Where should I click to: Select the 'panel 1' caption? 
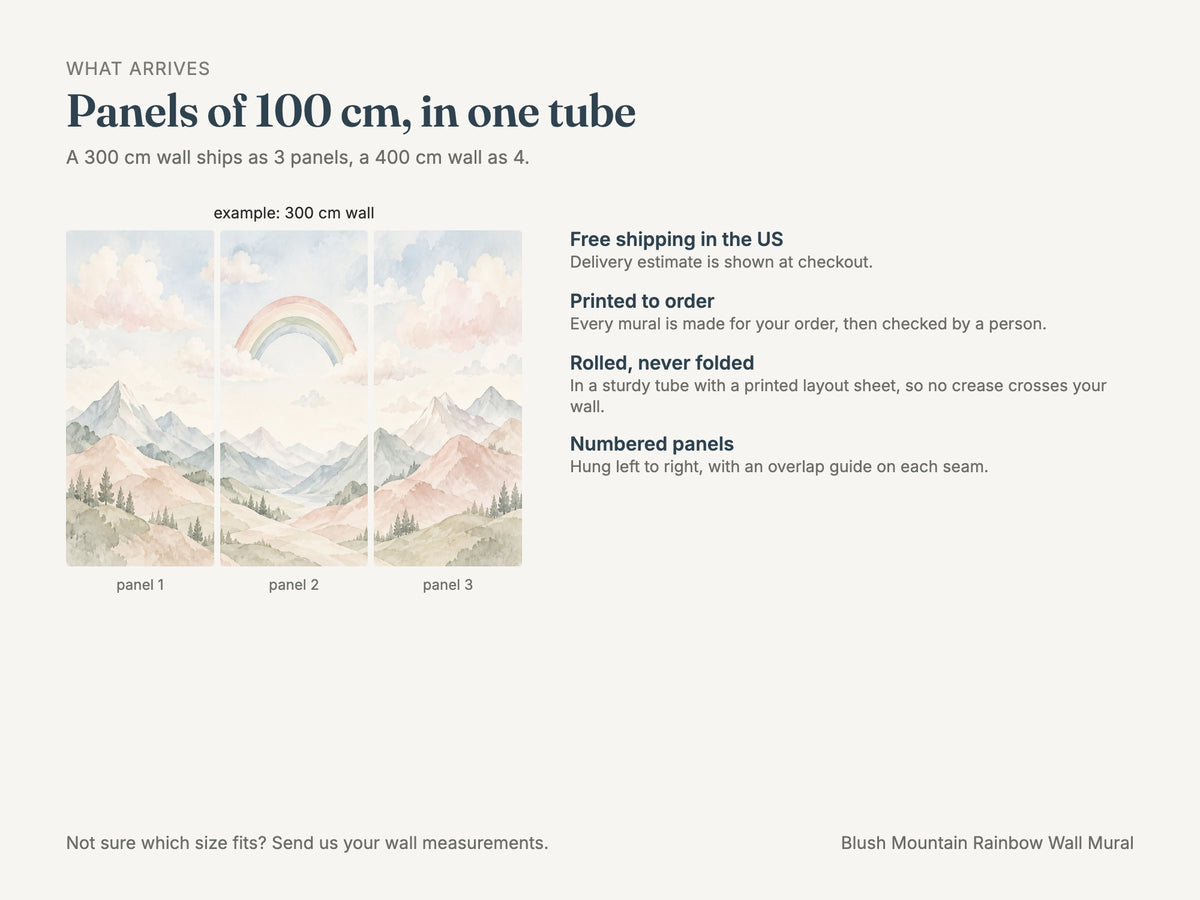tap(140, 585)
